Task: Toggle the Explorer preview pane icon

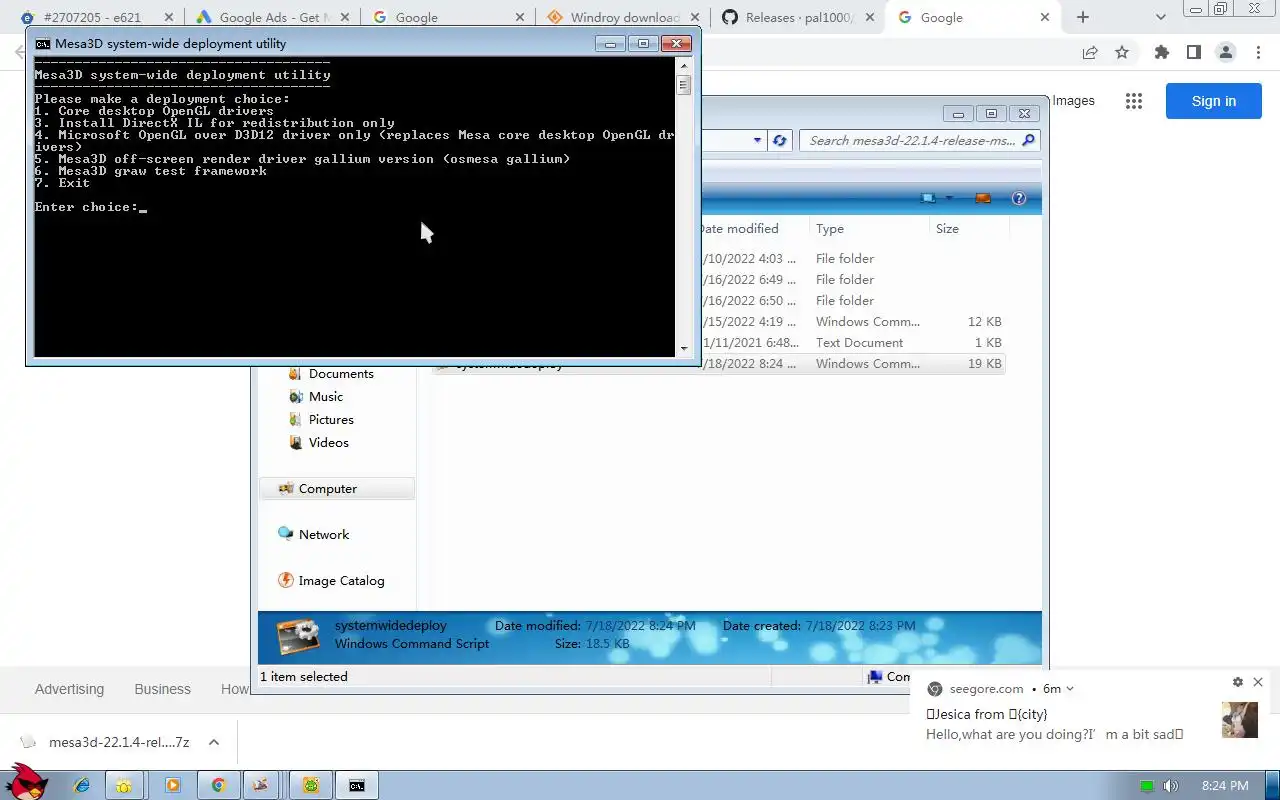Action: coord(983,198)
